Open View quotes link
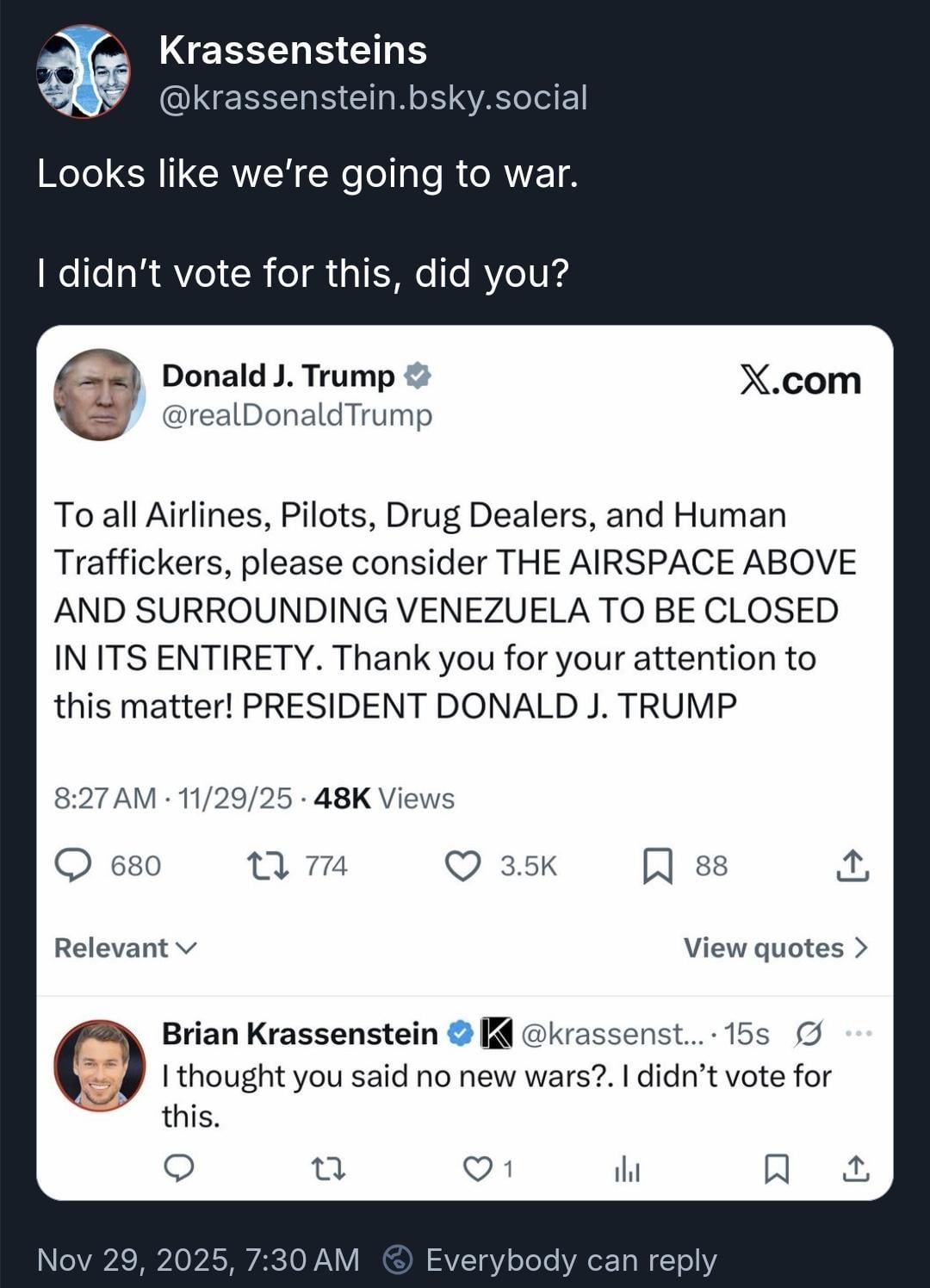The image size is (930, 1288). tap(776, 948)
